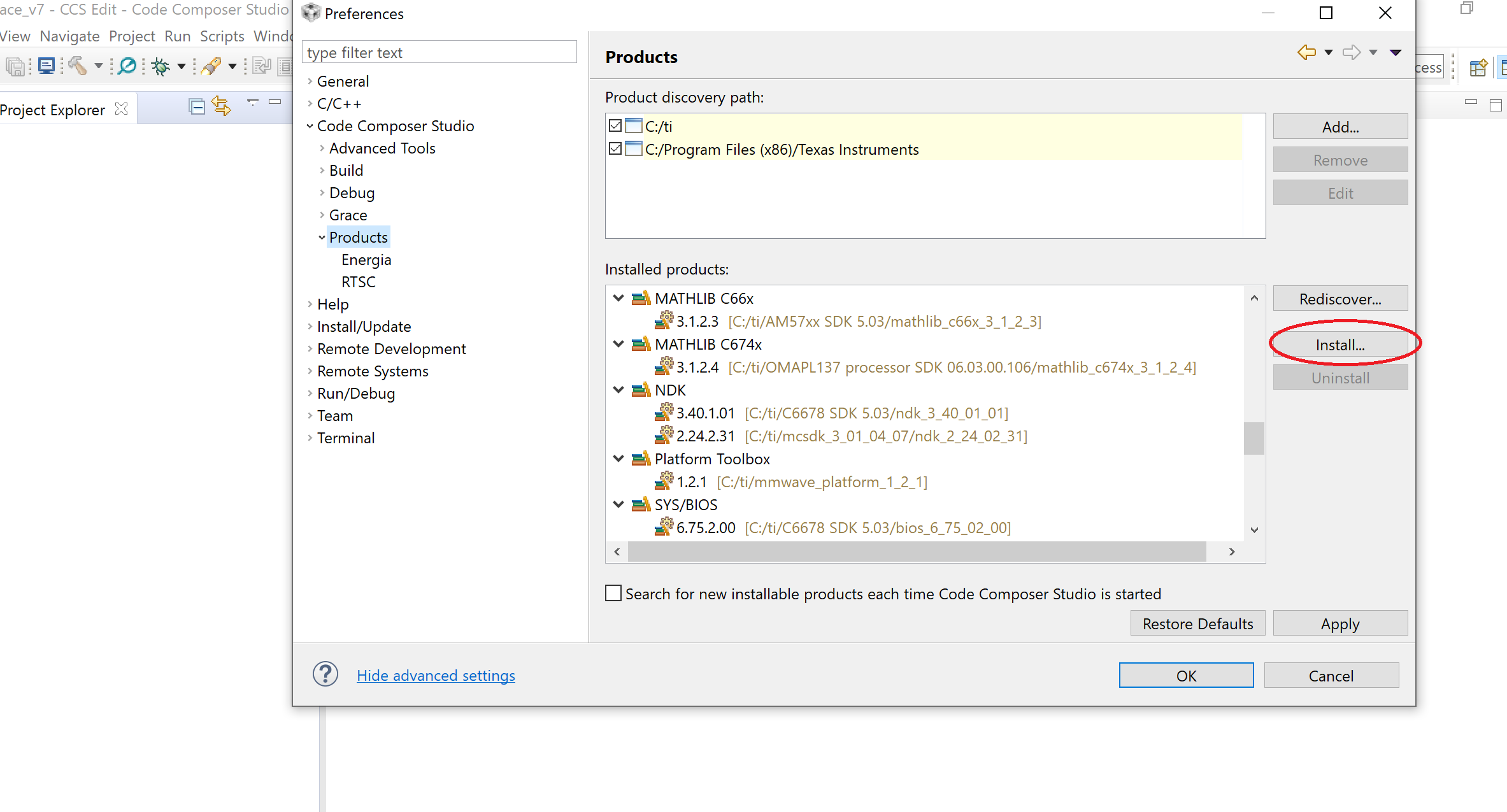Collapse the Code Composer Studio tree node
Viewport: 1507px width, 812px height.
pos(310,126)
